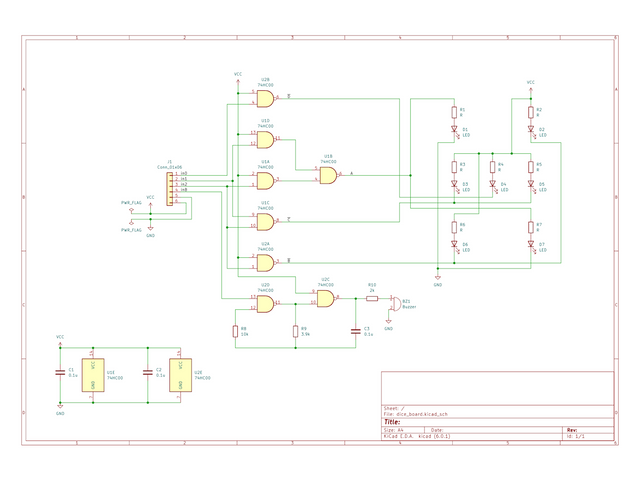Select the J1 Conn_01x06 connector
640x480 pixels.
point(169,187)
